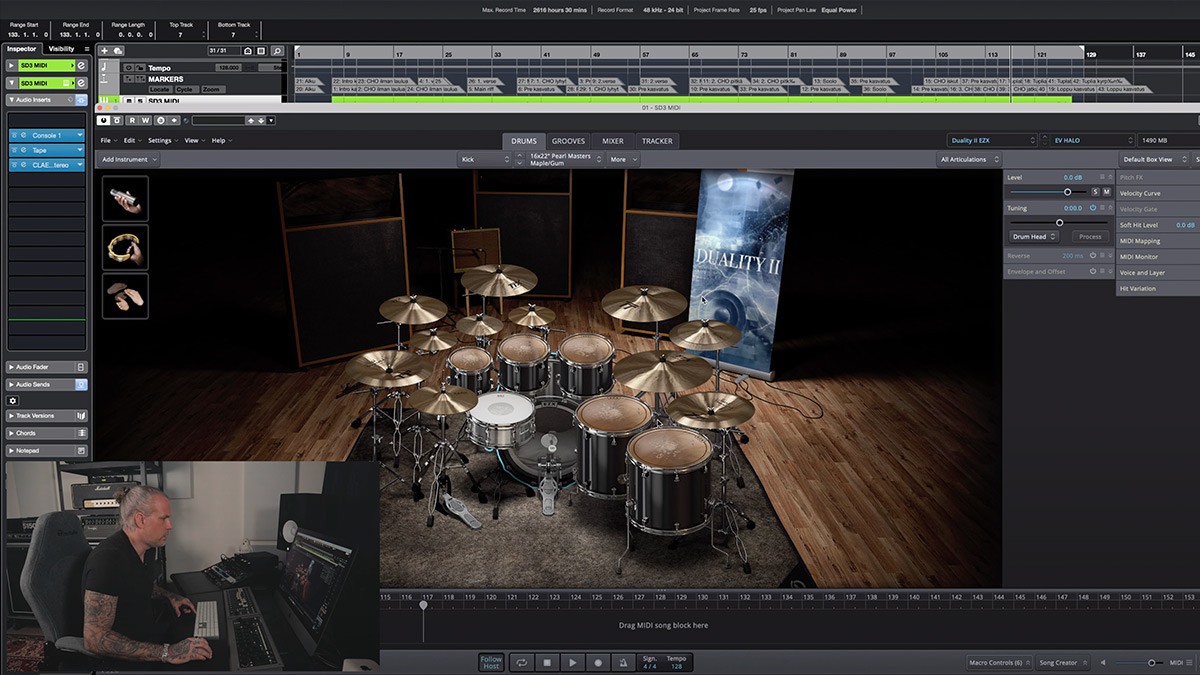
Task: Open the Song Creator dropdown
Action: [1061, 662]
